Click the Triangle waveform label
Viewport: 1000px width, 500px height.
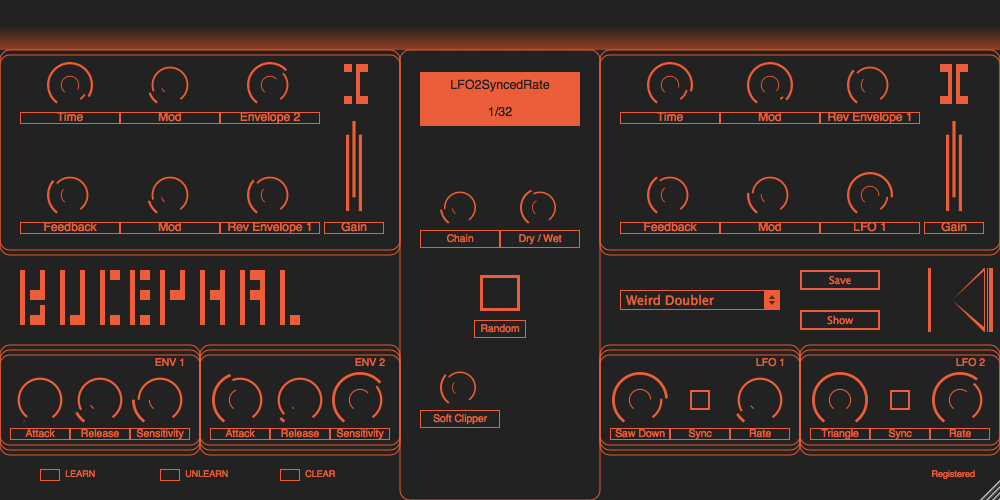[x=839, y=434]
